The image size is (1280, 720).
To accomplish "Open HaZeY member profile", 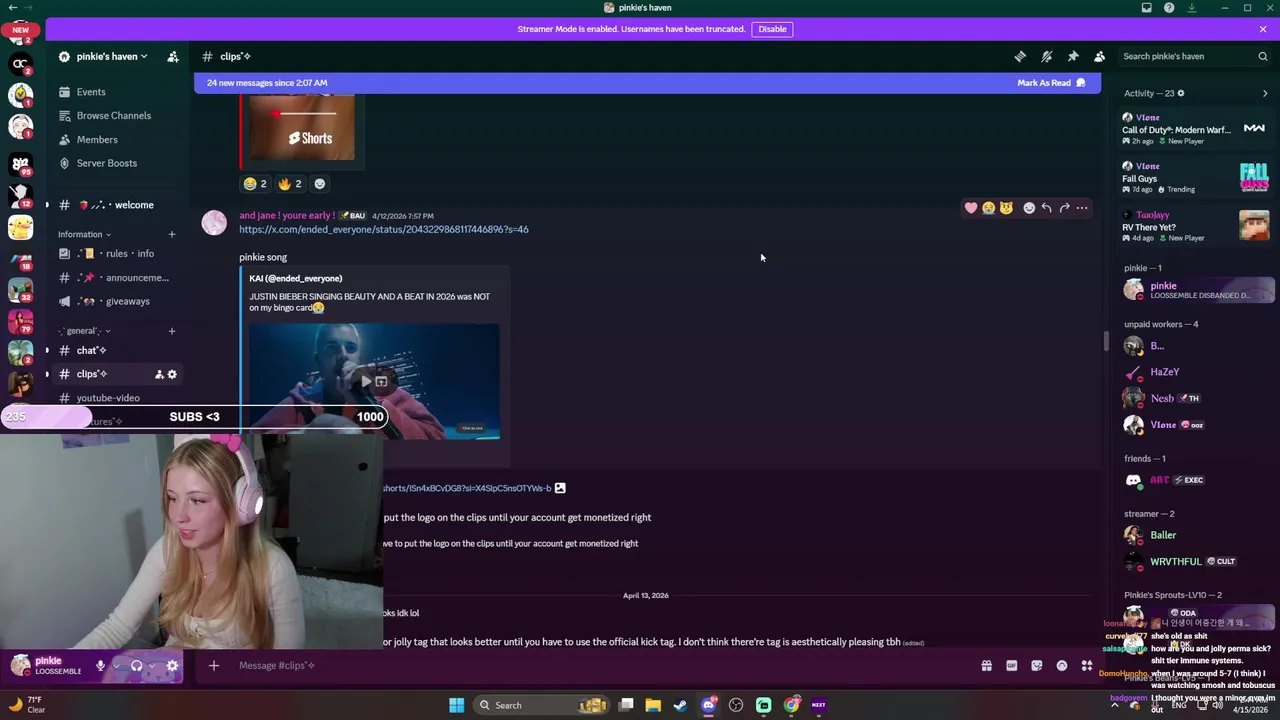I will (1195, 372).
